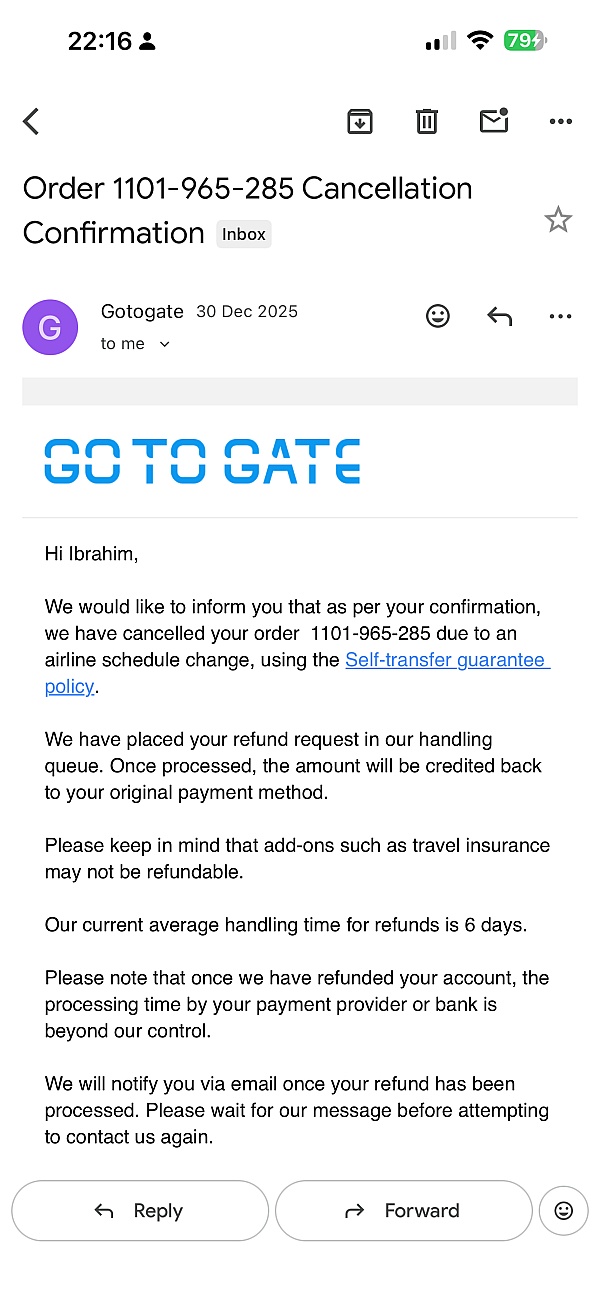Tap the time in status bar
Image resolution: width=600 pixels, height=1300 pixels.
coord(99,41)
